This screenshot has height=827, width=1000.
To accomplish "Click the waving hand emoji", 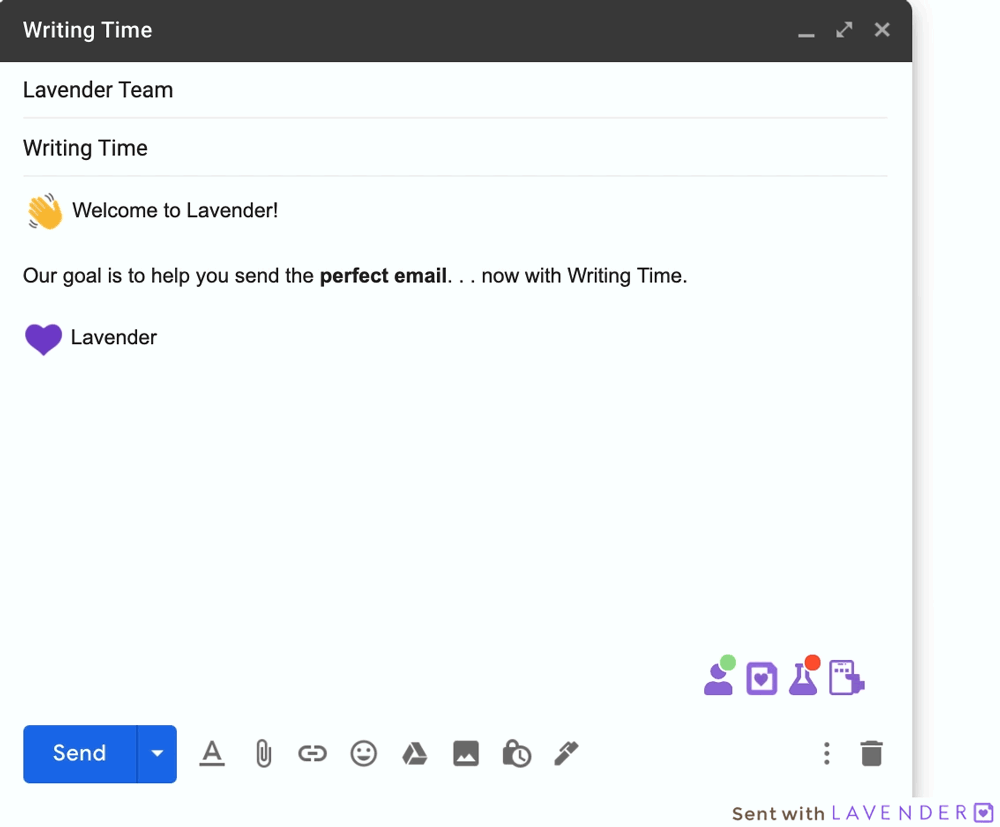I will pos(45,212).
